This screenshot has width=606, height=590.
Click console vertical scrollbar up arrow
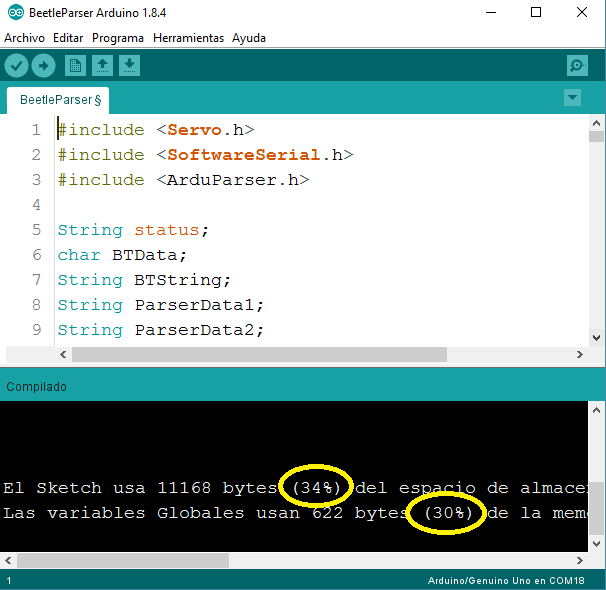(x=596, y=410)
